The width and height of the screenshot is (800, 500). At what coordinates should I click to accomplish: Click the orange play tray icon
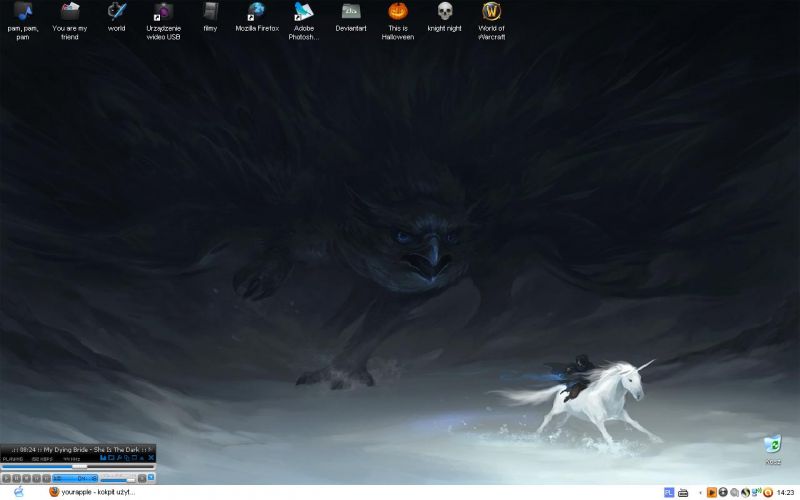(x=711, y=492)
